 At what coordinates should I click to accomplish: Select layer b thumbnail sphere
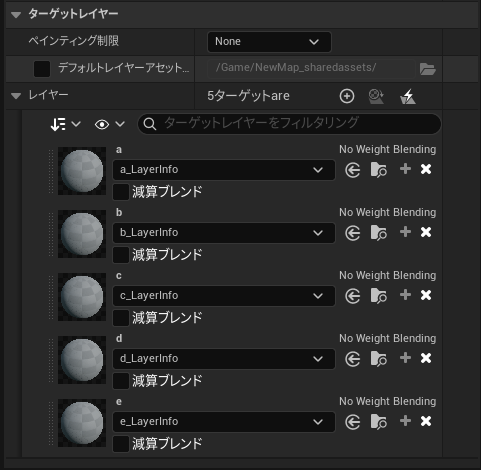click(x=82, y=234)
